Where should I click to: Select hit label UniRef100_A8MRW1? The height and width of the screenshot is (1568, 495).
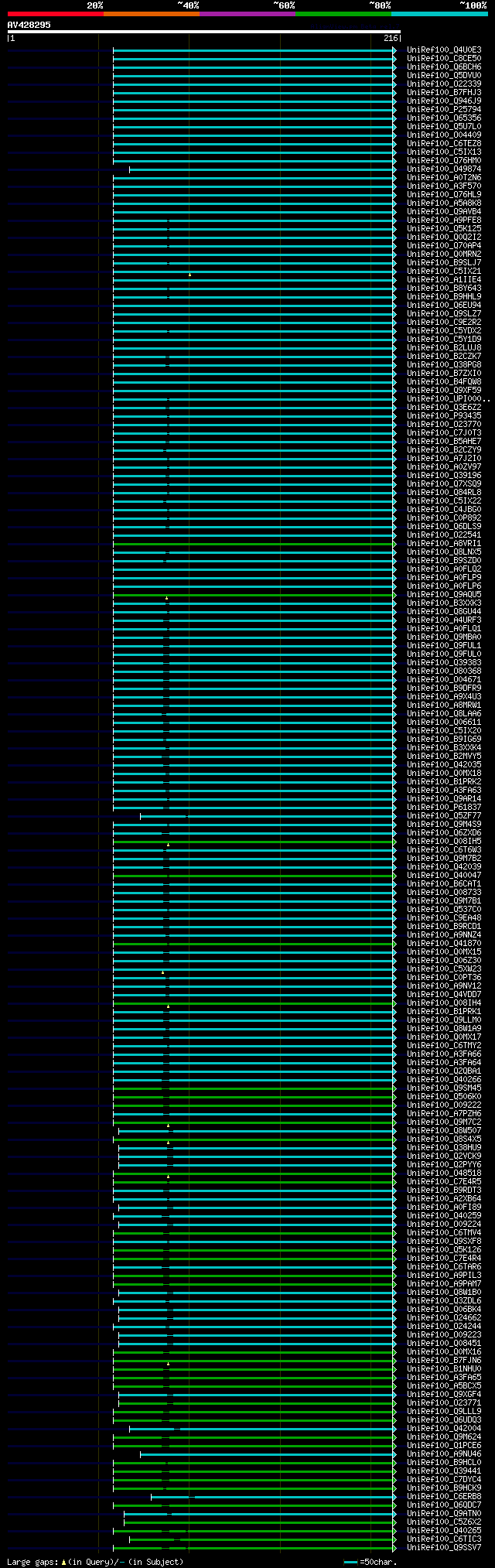pyautogui.click(x=444, y=705)
